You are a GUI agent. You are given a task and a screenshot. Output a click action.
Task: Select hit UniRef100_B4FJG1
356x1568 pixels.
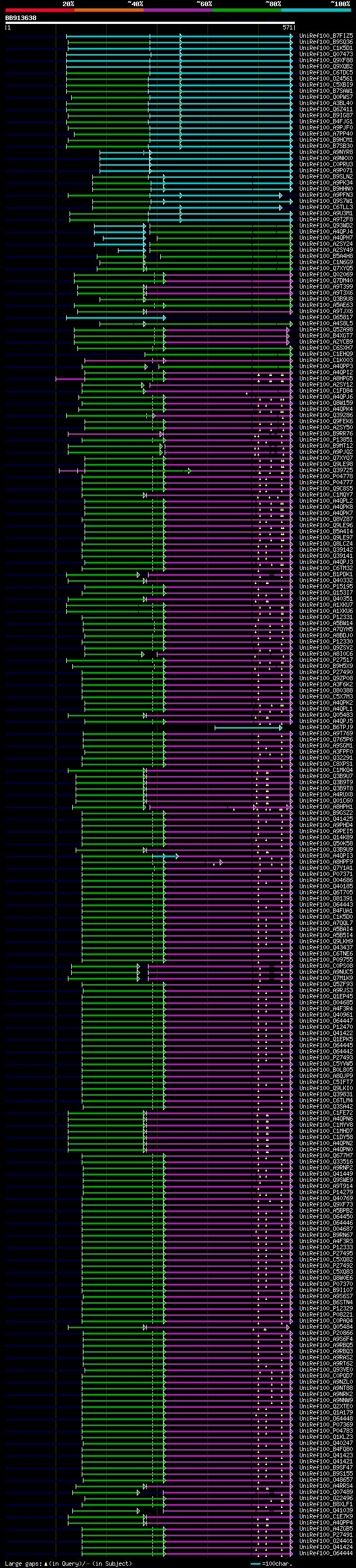[x=326, y=122]
